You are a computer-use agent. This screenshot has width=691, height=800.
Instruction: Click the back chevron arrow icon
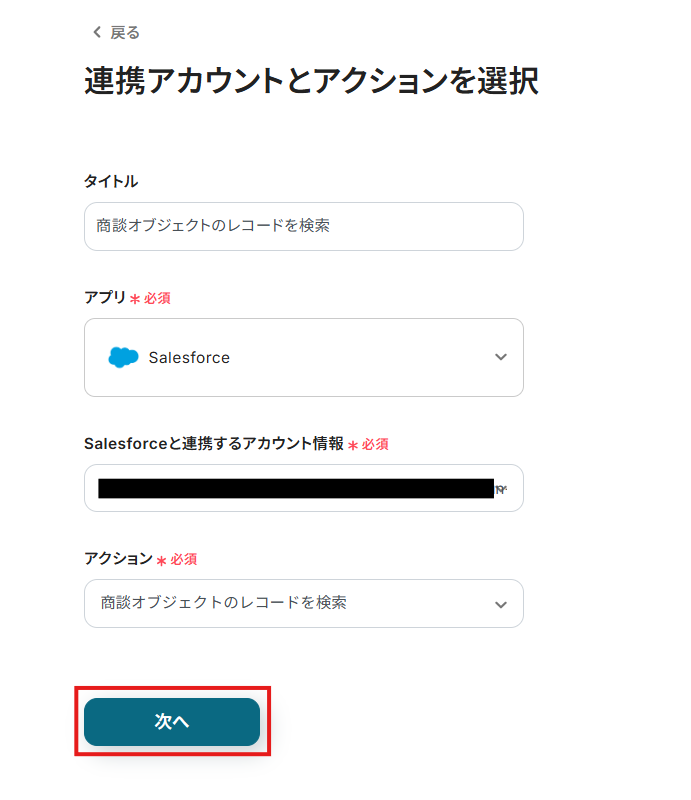click(x=97, y=33)
